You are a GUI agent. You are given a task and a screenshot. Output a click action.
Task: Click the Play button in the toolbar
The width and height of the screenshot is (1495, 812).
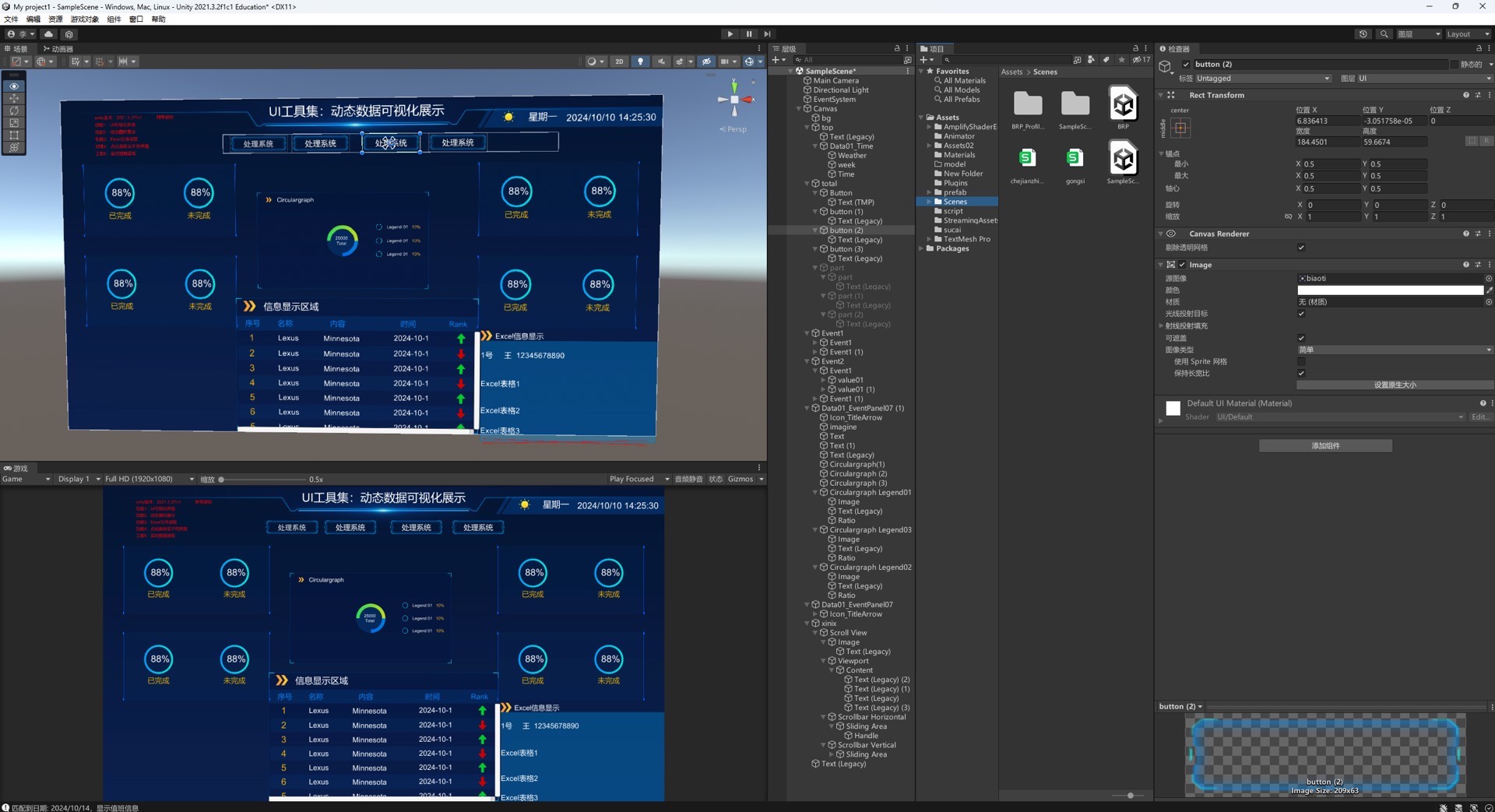coord(730,34)
